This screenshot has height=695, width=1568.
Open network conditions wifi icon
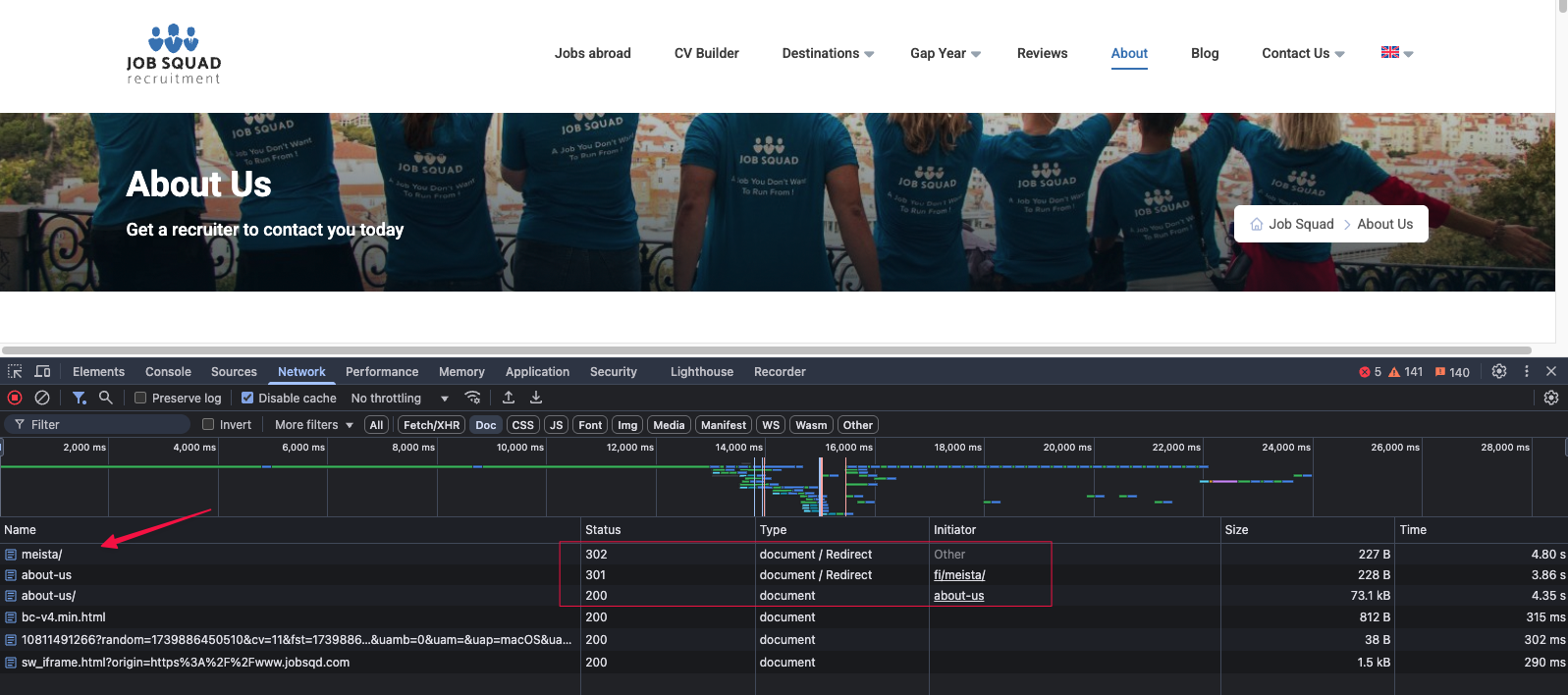pyautogui.click(x=472, y=398)
